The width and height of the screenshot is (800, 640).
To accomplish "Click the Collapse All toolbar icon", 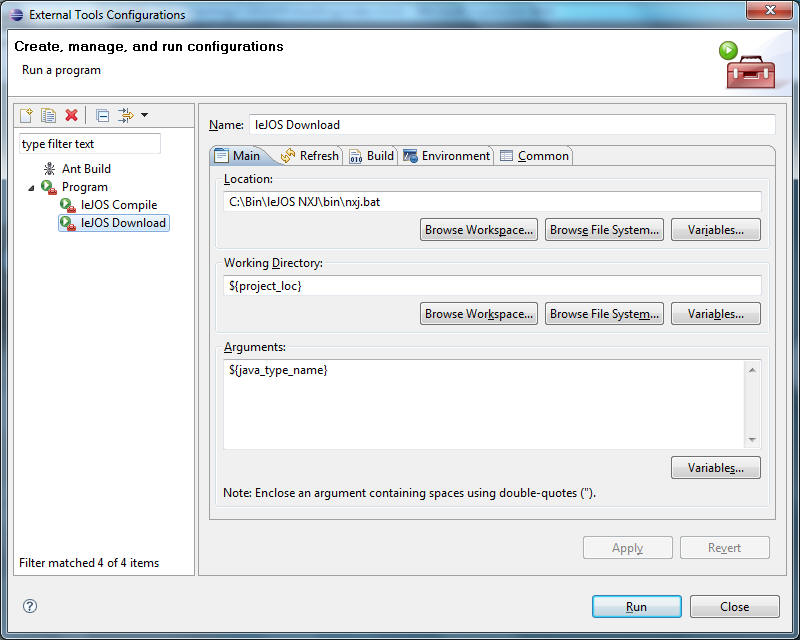I will coord(102,116).
